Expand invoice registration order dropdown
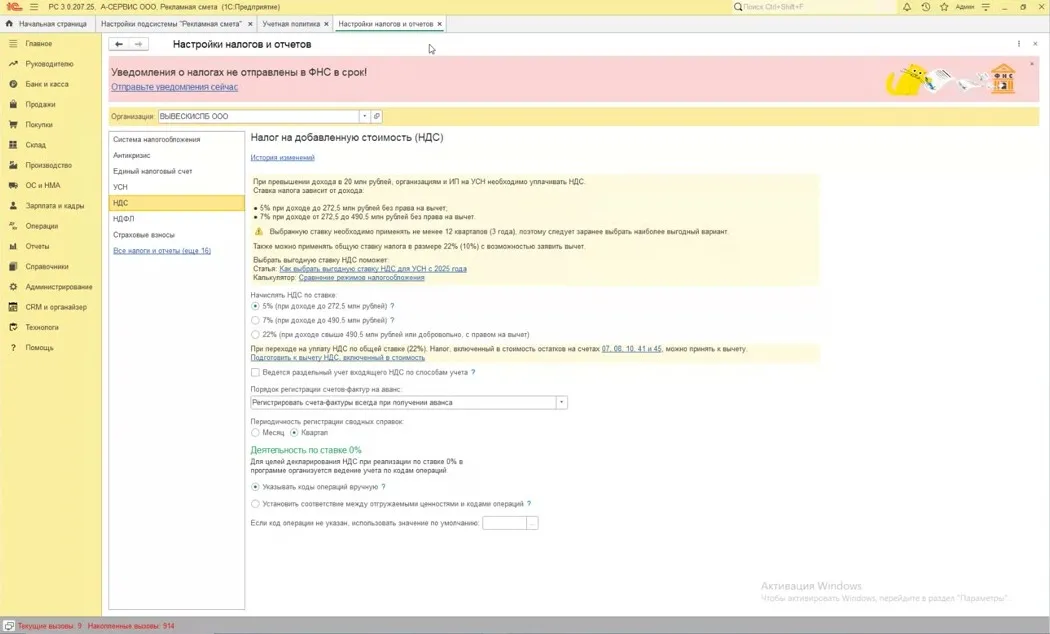 tap(561, 402)
